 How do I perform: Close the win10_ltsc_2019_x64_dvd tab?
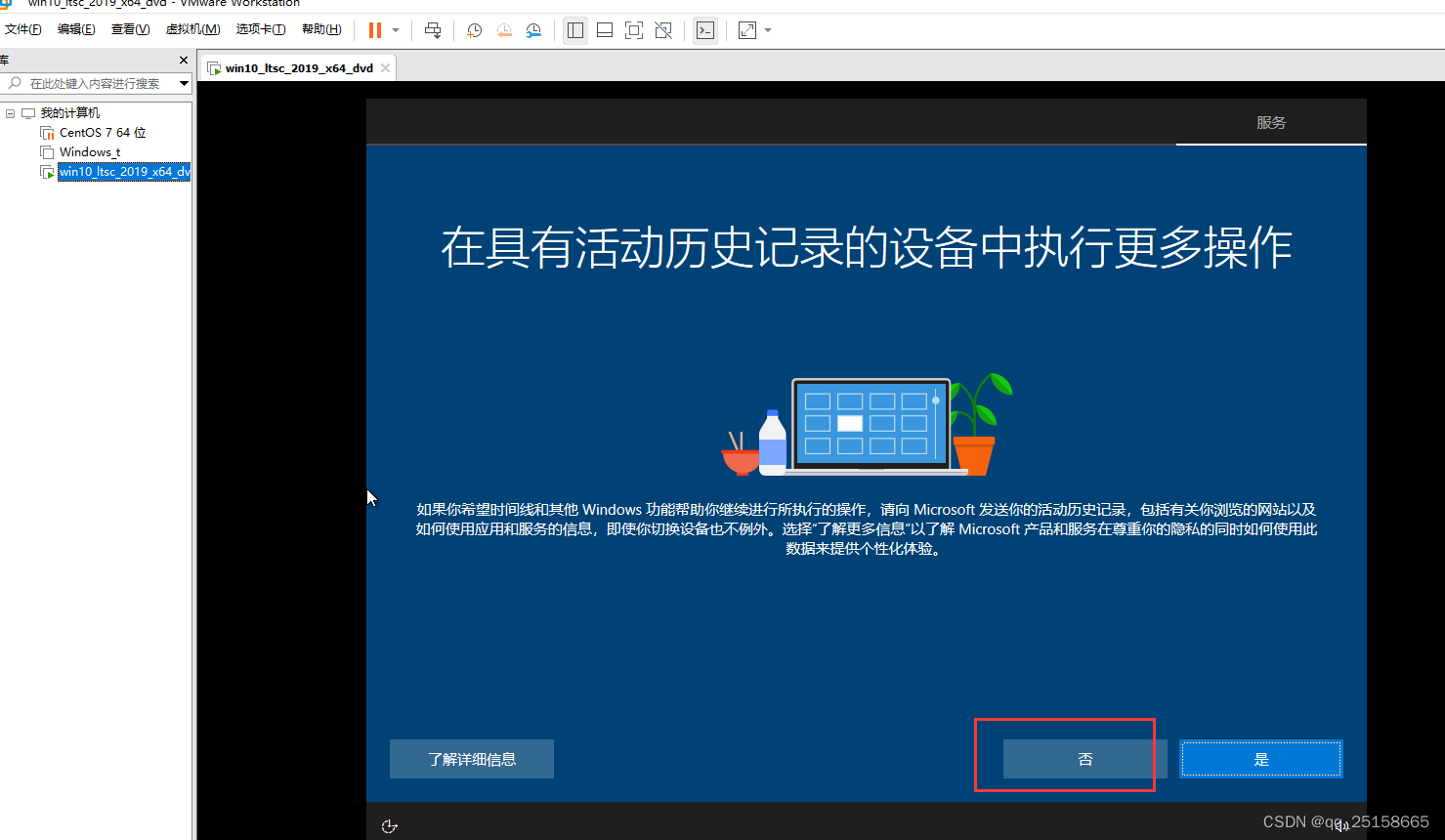point(386,68)
